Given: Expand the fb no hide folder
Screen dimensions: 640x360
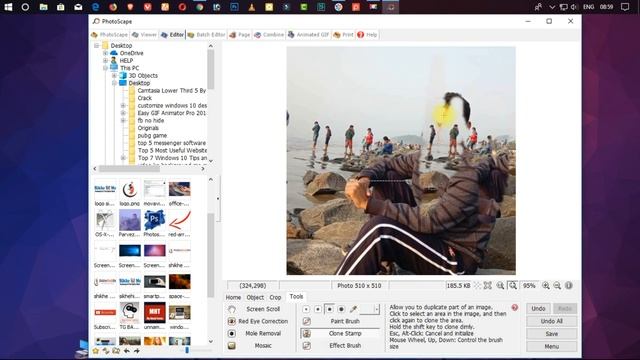Looking at the screenshot, I should click(x=123, y=120).
